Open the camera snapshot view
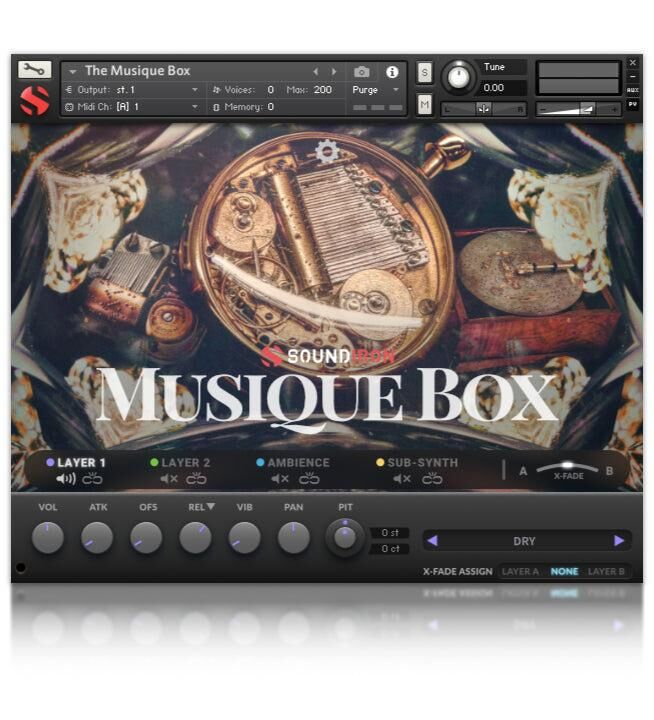654x720 pixels. [x=362, y=72]
